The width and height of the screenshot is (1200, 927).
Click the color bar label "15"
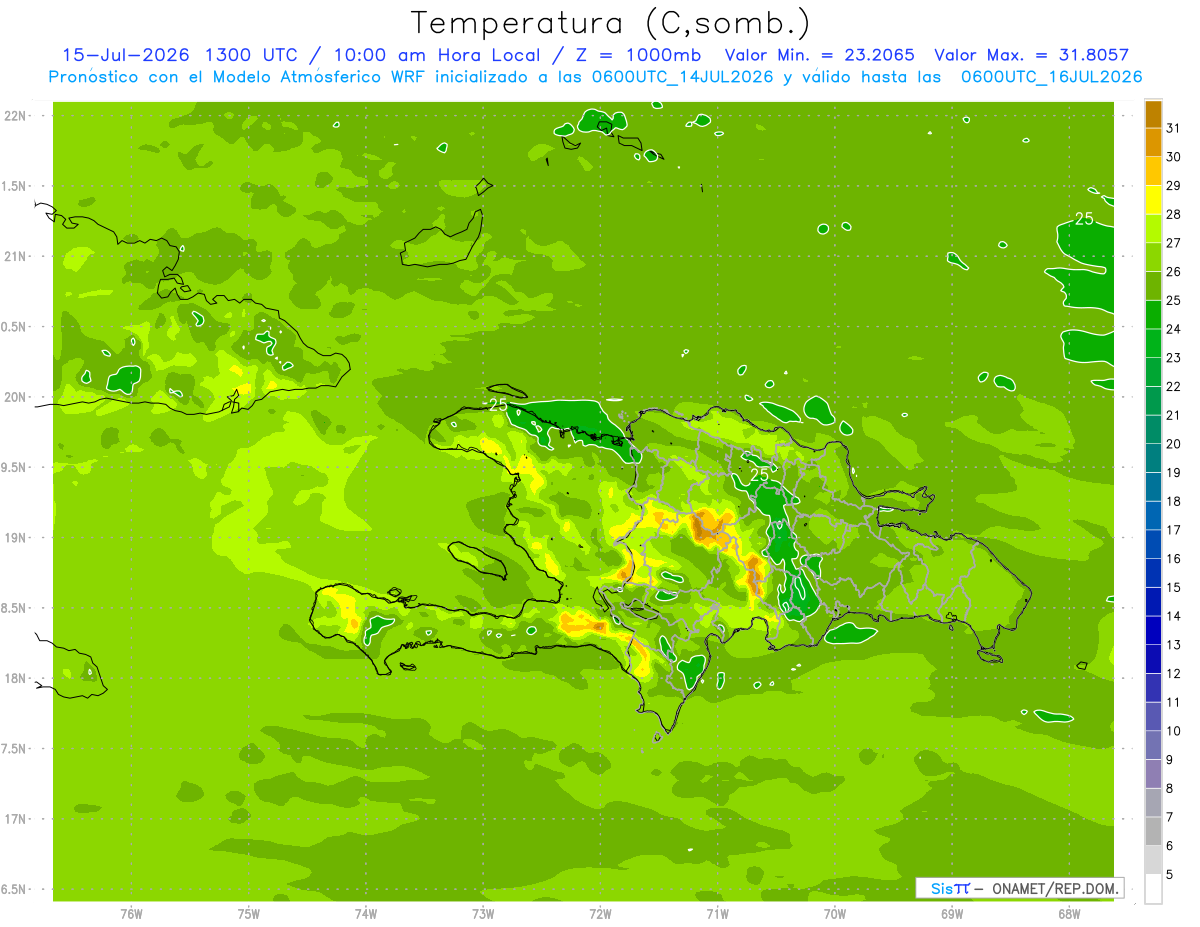(1174, 588)
